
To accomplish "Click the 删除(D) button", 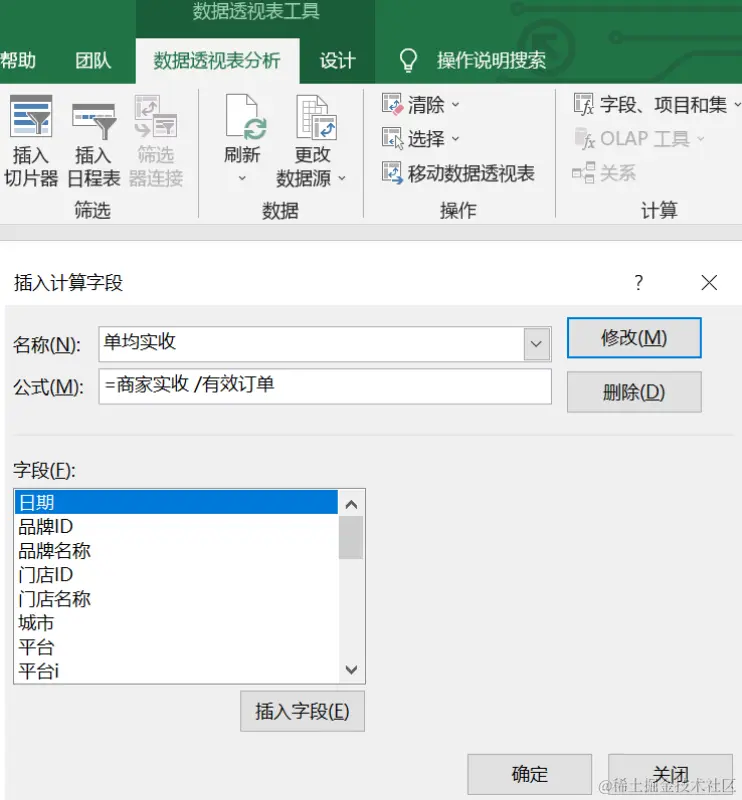I will (634, 392).
